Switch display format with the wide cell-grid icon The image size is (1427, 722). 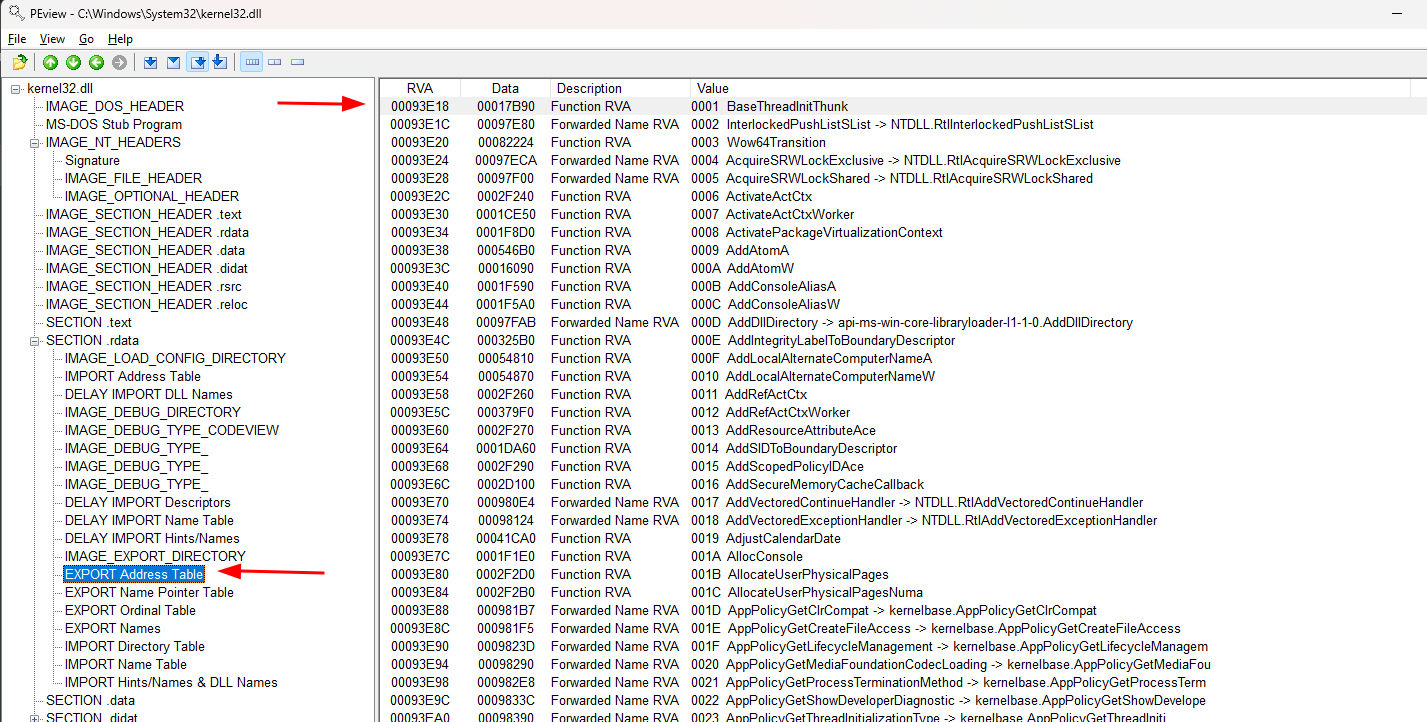coord(251,61)
